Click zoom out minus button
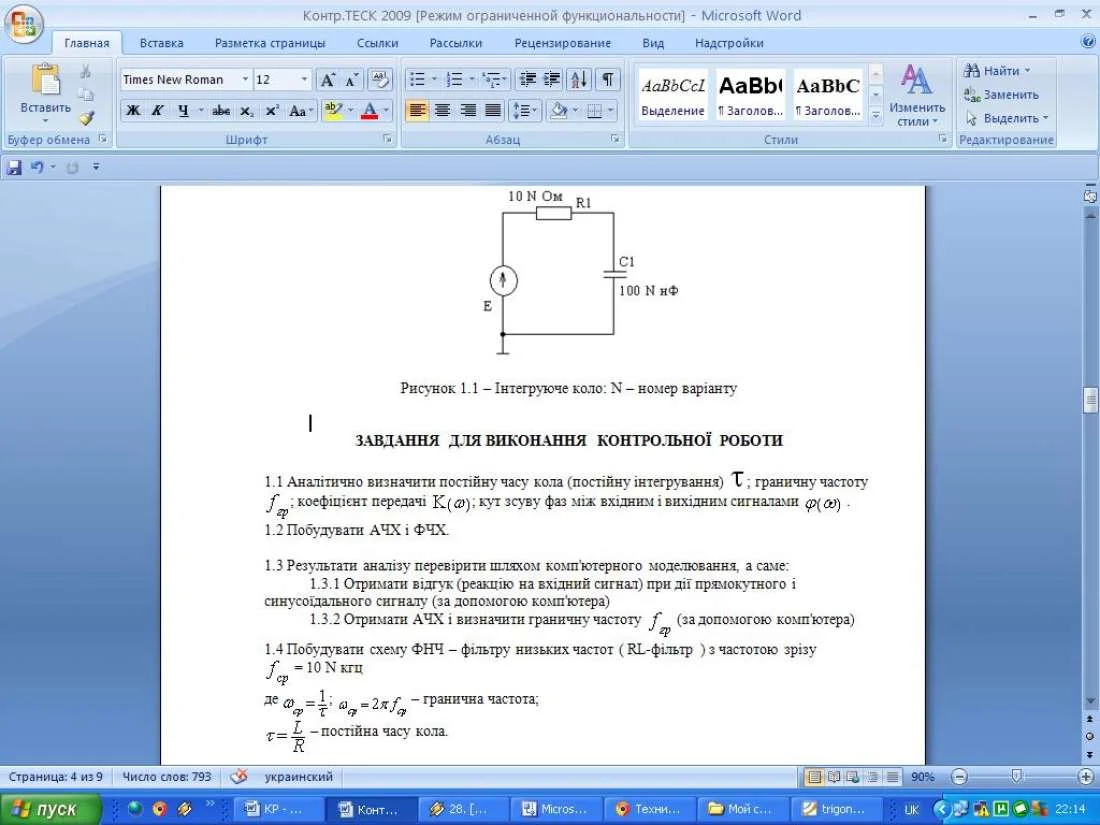The image size is (1100, 825). coord(959,777)
